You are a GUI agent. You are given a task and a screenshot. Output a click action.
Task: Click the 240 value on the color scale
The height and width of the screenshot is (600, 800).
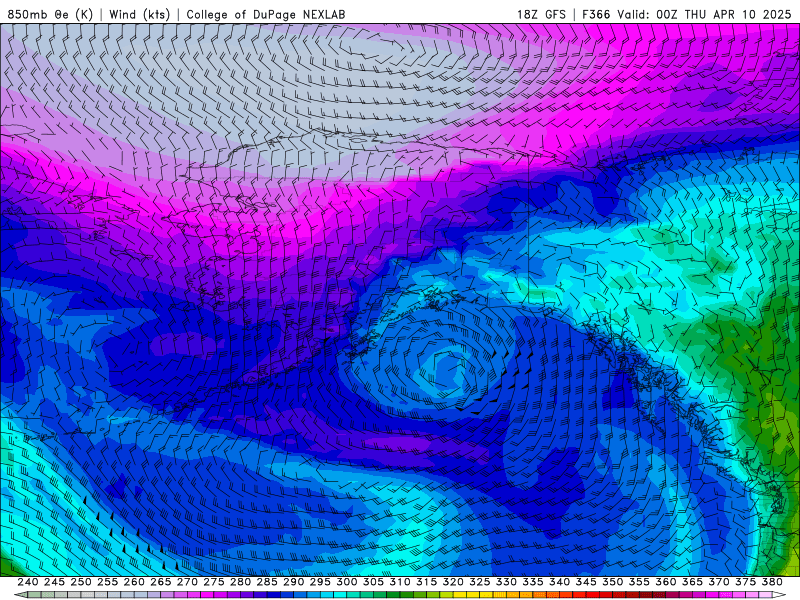click(28, 582)
